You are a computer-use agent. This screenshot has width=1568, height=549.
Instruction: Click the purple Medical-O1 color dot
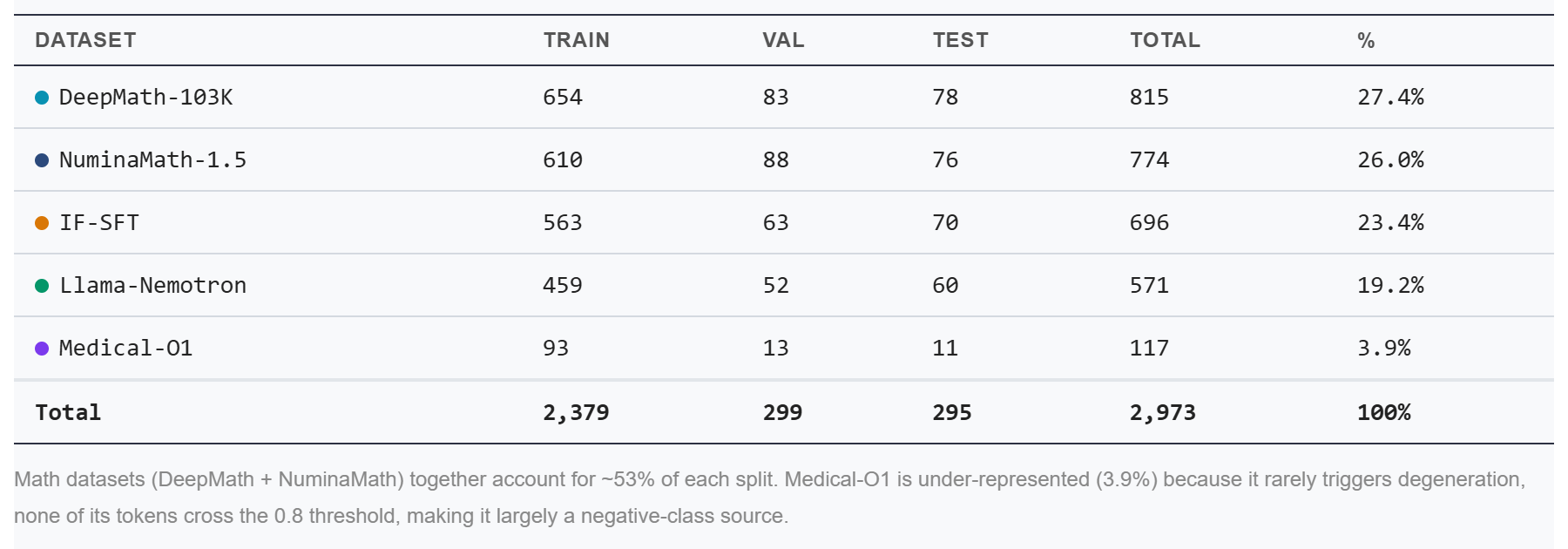tap(42, 349)
